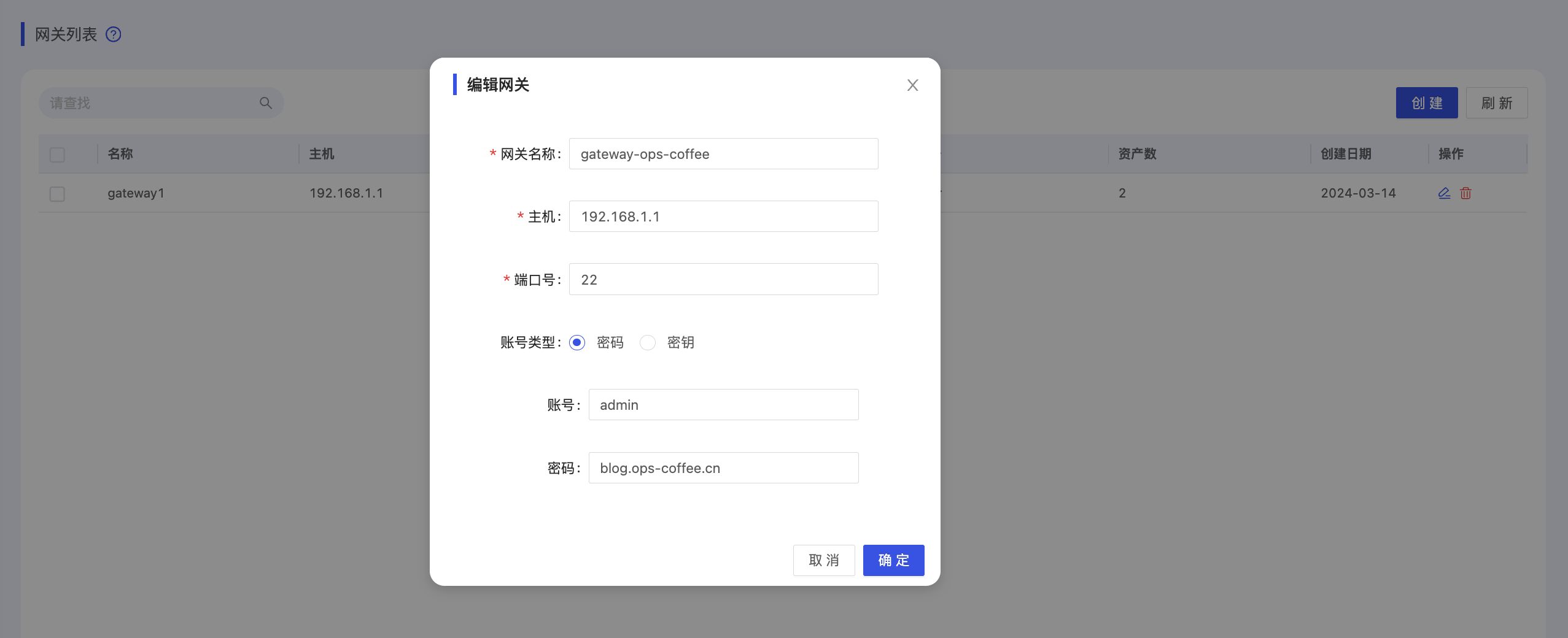The width and height of the screenshot is (1568, 638).
Task: Click the help icon beside 网关列表
Action: tap(114, 34)
